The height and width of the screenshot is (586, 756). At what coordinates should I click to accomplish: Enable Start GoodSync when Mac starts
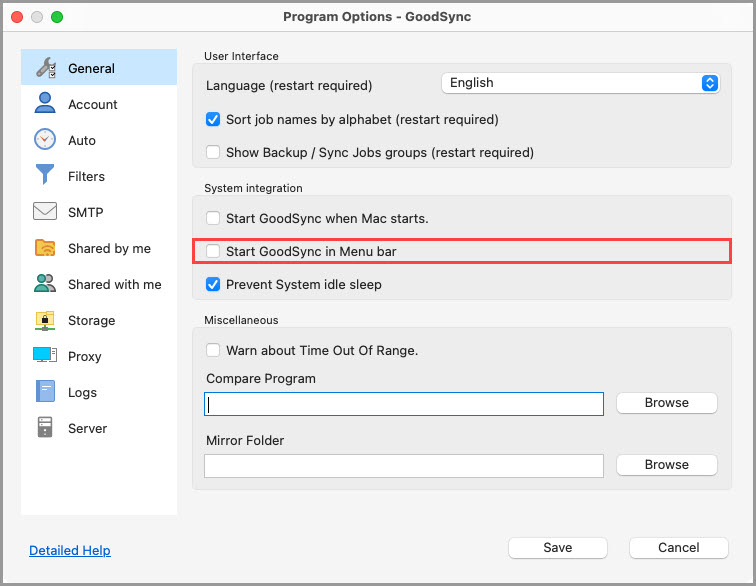point(213,218)
